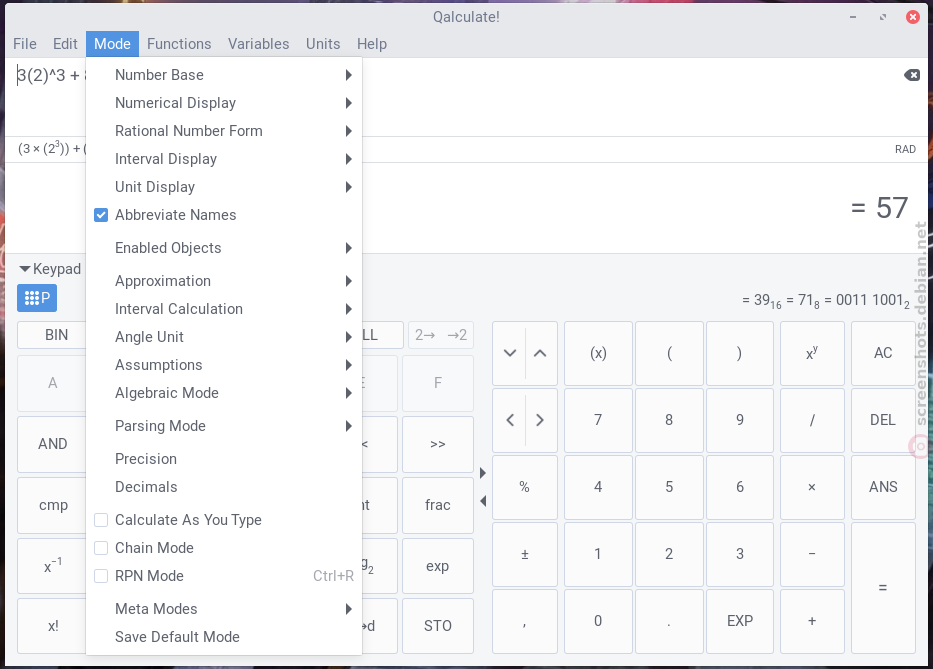The image size is (933, 669).
Task: Click the comma key
Action: (524, 621)
